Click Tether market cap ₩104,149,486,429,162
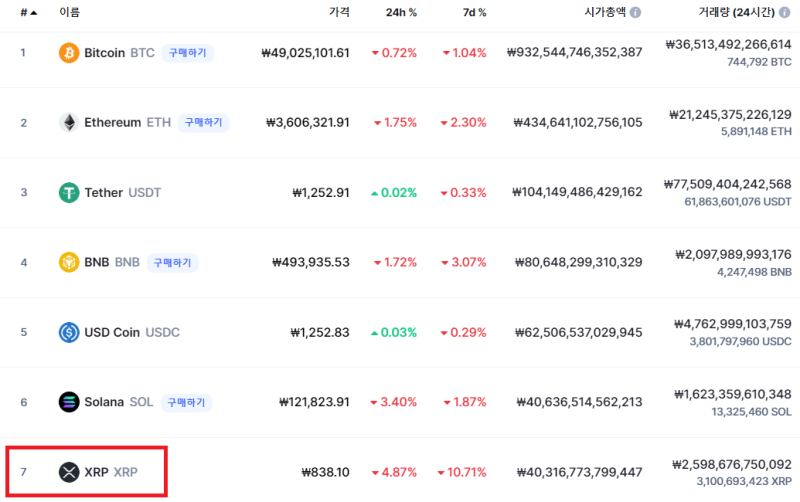 [577, 192]
